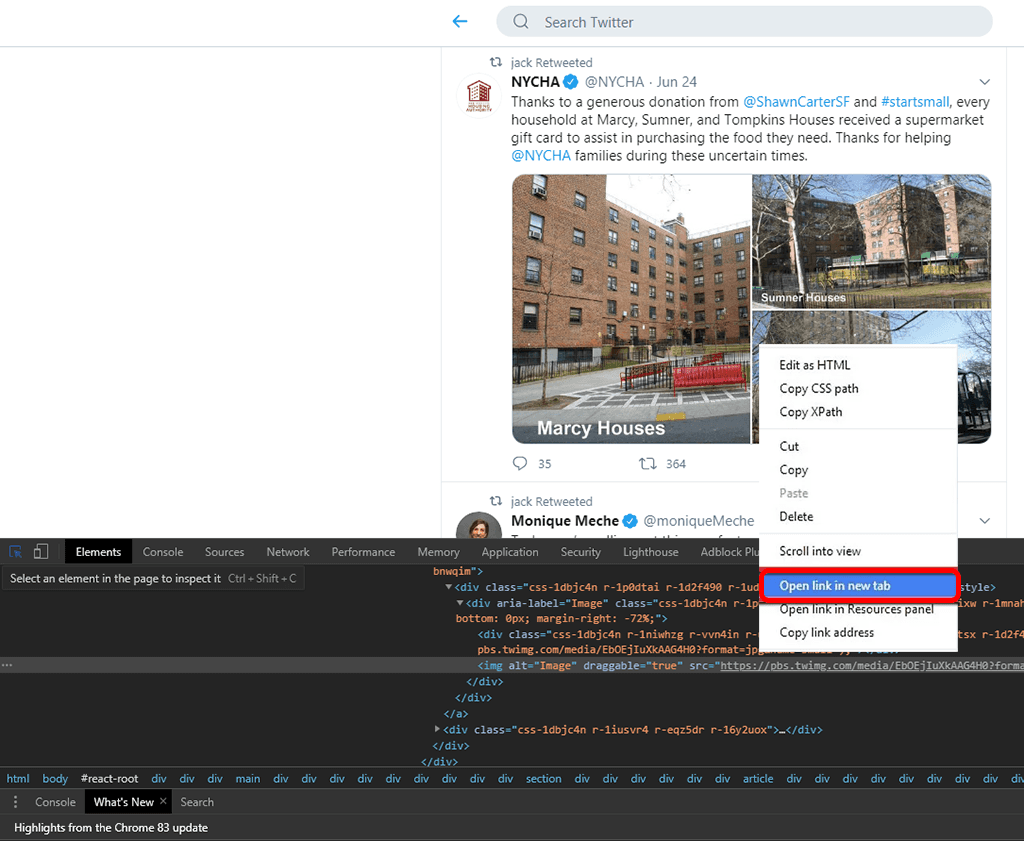Select body in DOM breadcrumb
This screenshot has height=841, width=1024.
coord(55,778)
